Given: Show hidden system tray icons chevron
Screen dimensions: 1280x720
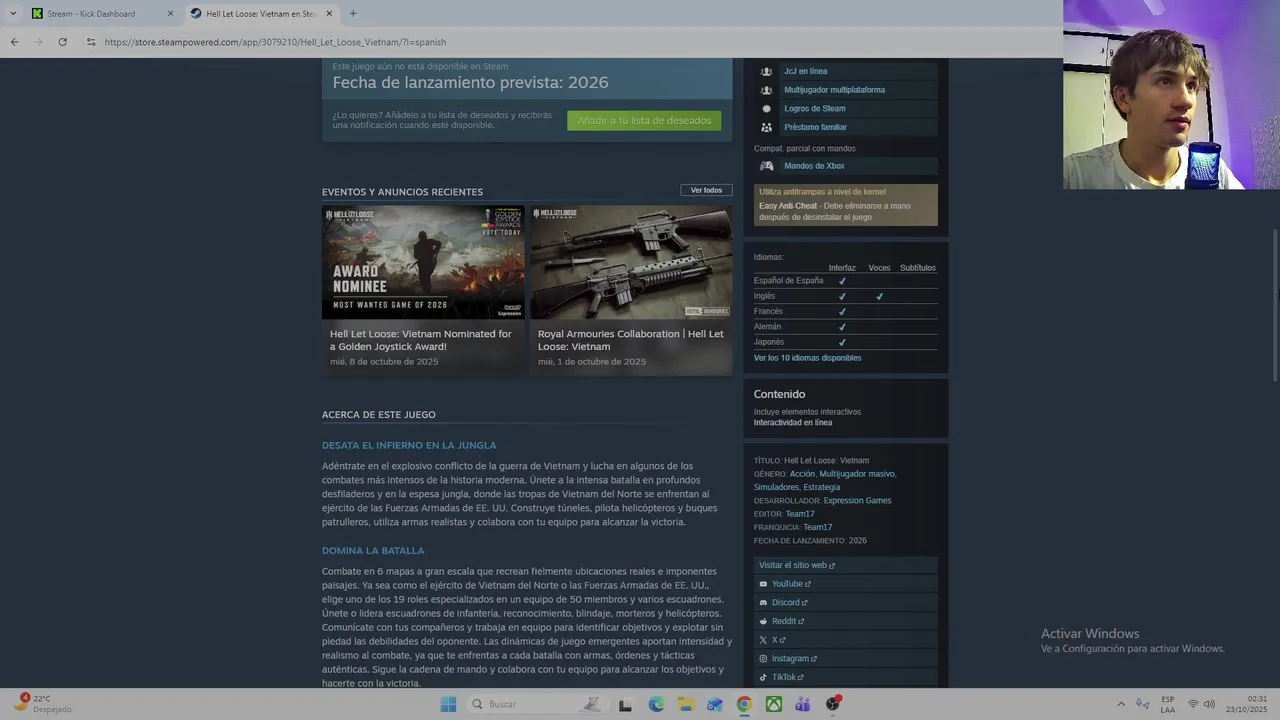Looking at the screenshot, I should point(1121,704).
